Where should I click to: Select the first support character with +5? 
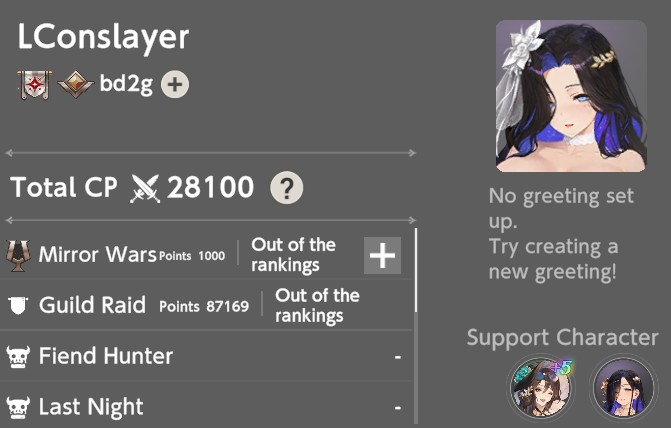541,388
